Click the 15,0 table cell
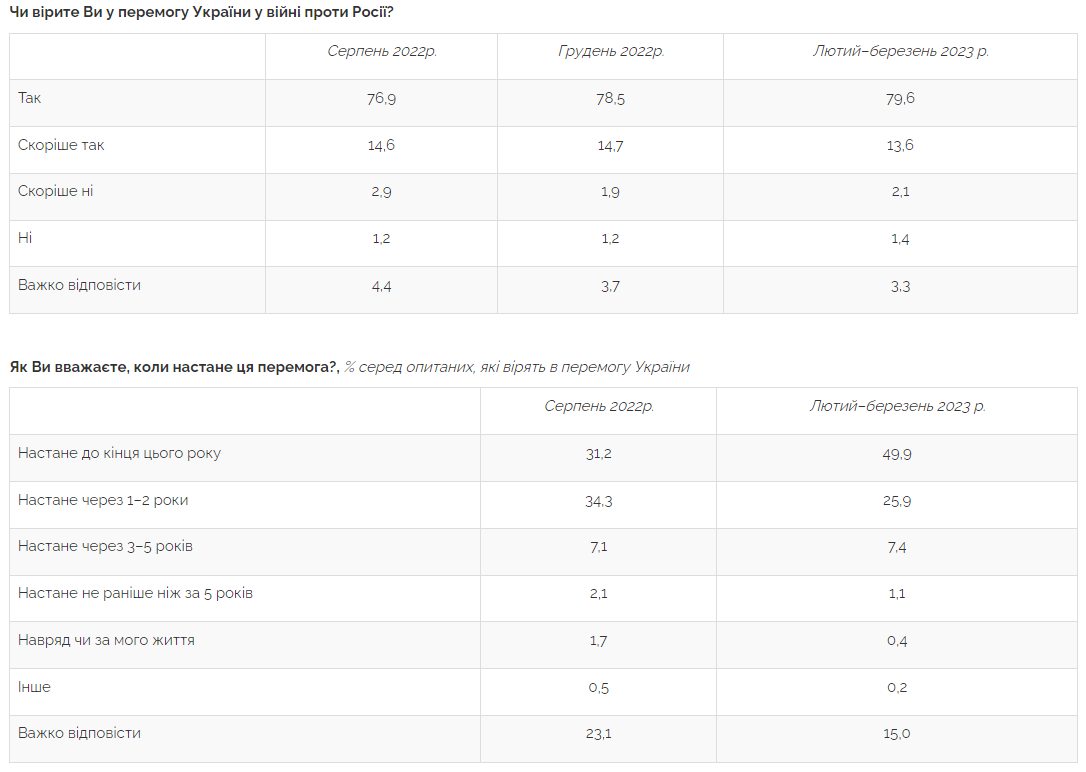This screenshot has width=1086, height=772. (x=897, y=734)
